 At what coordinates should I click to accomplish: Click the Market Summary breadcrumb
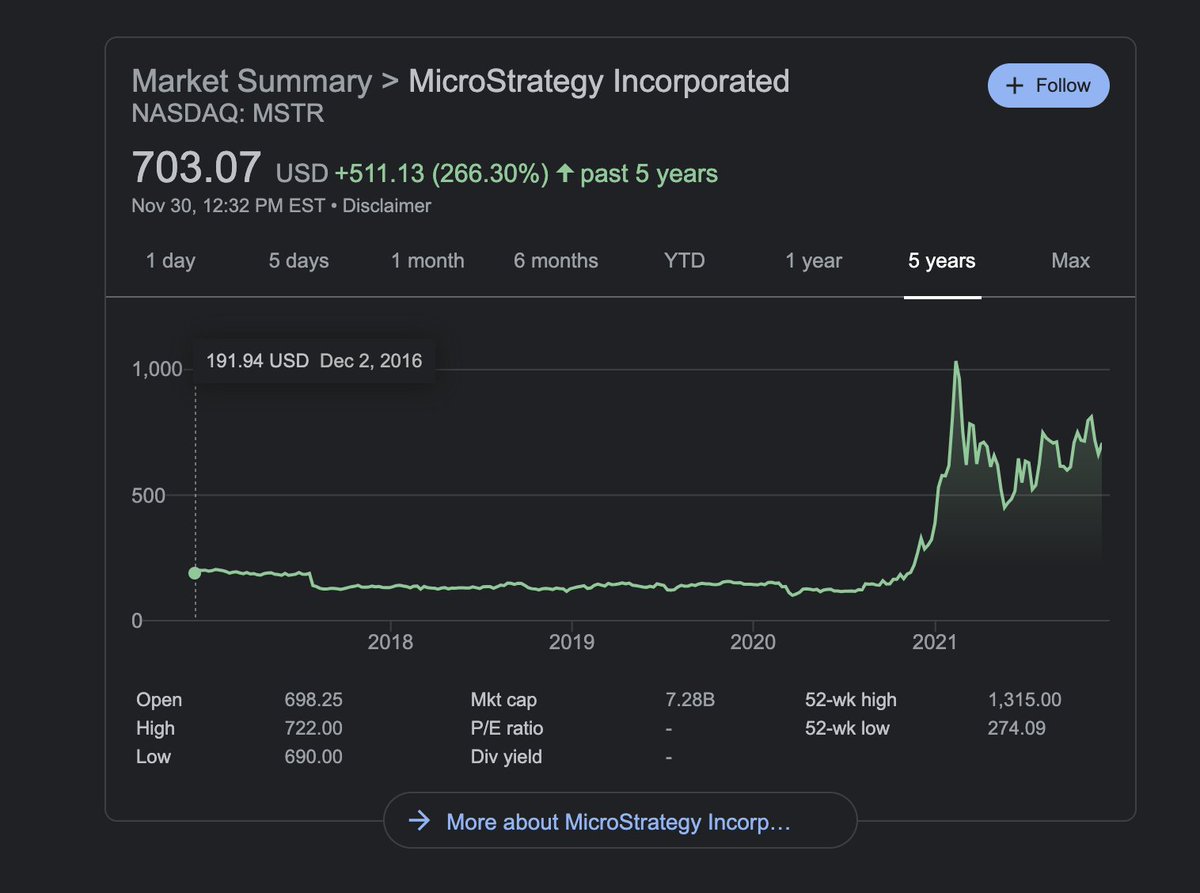tap(251, 81)
